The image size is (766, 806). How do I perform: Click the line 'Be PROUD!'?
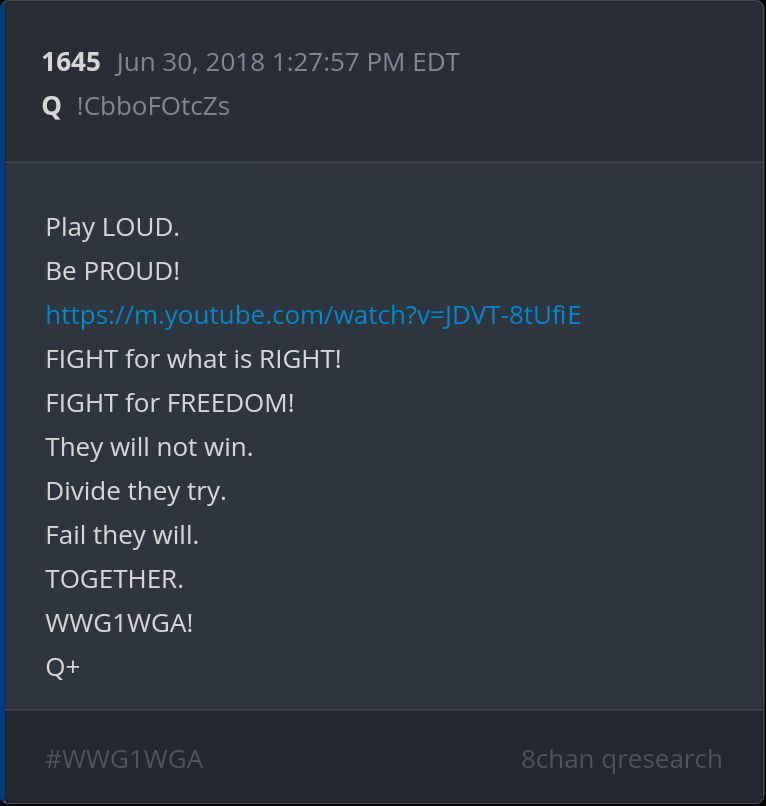[x=113, y=271]
